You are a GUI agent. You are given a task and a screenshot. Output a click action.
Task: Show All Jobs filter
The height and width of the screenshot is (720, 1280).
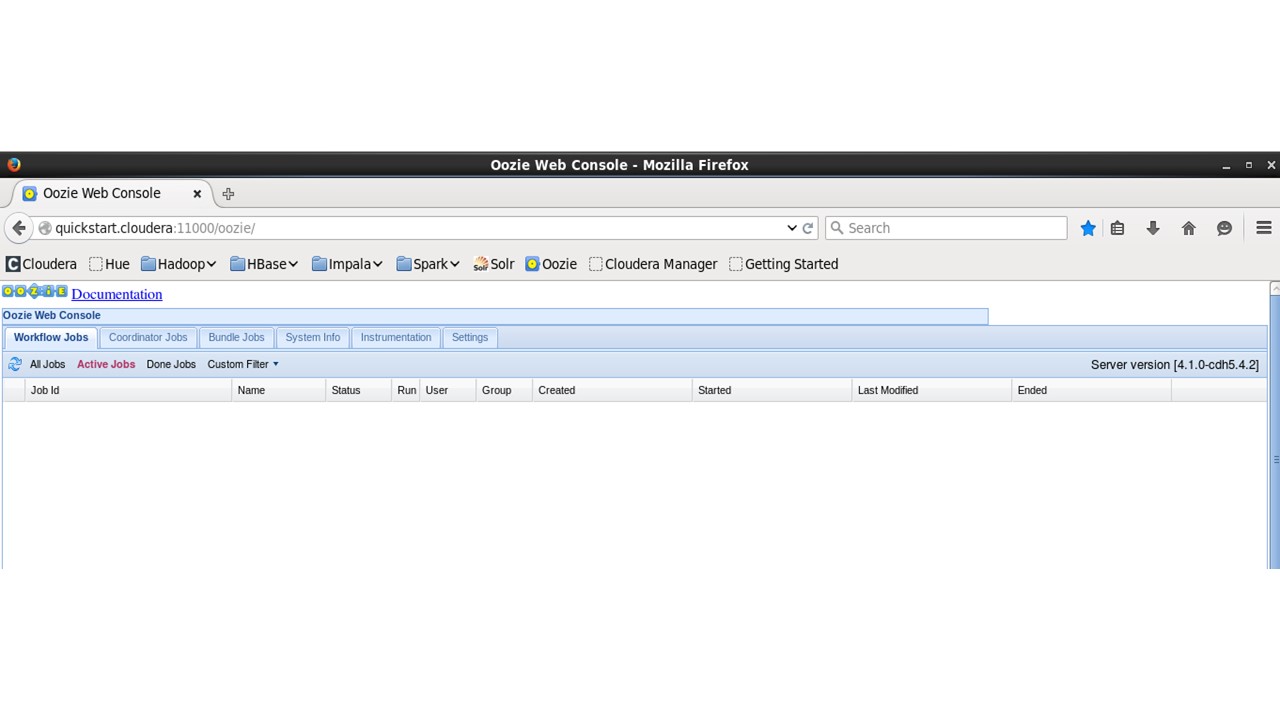[x=47, y=364]
